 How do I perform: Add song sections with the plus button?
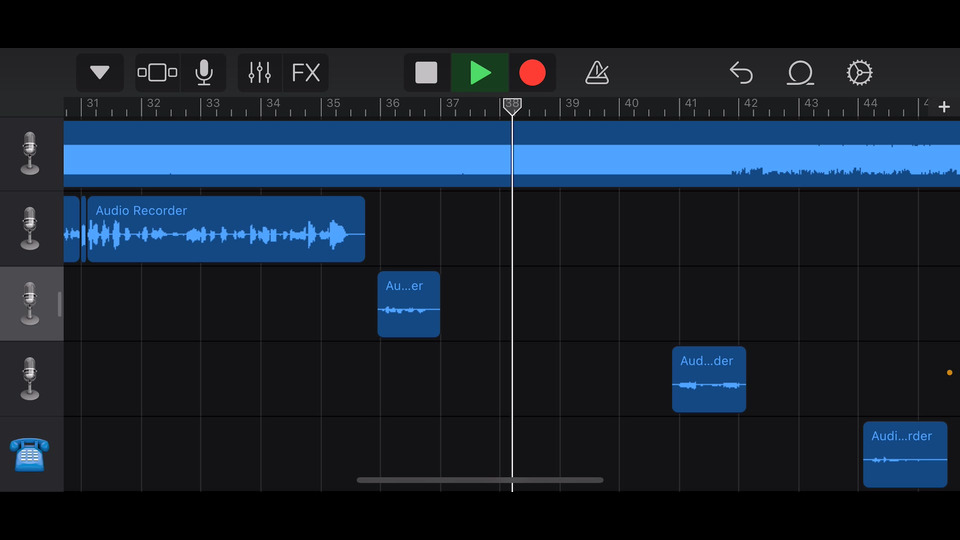(944, 107)
